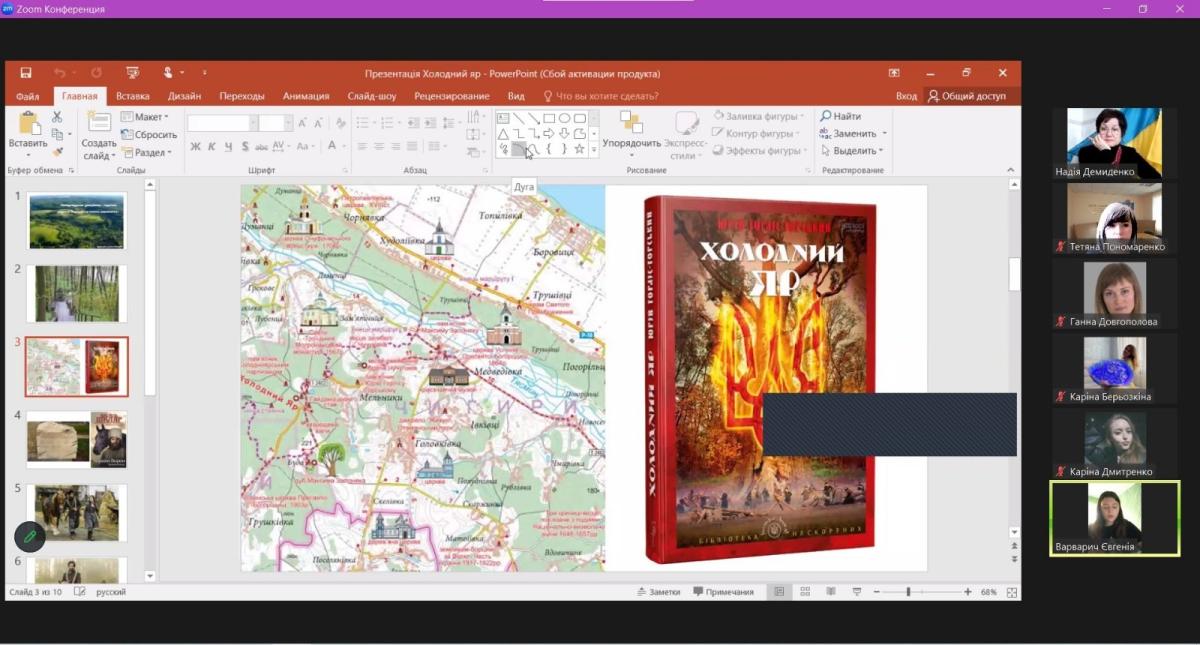Switch to Slide Sorter view in status bar
This screenshot has height=645, width=1200.
(x=805, y=592)
